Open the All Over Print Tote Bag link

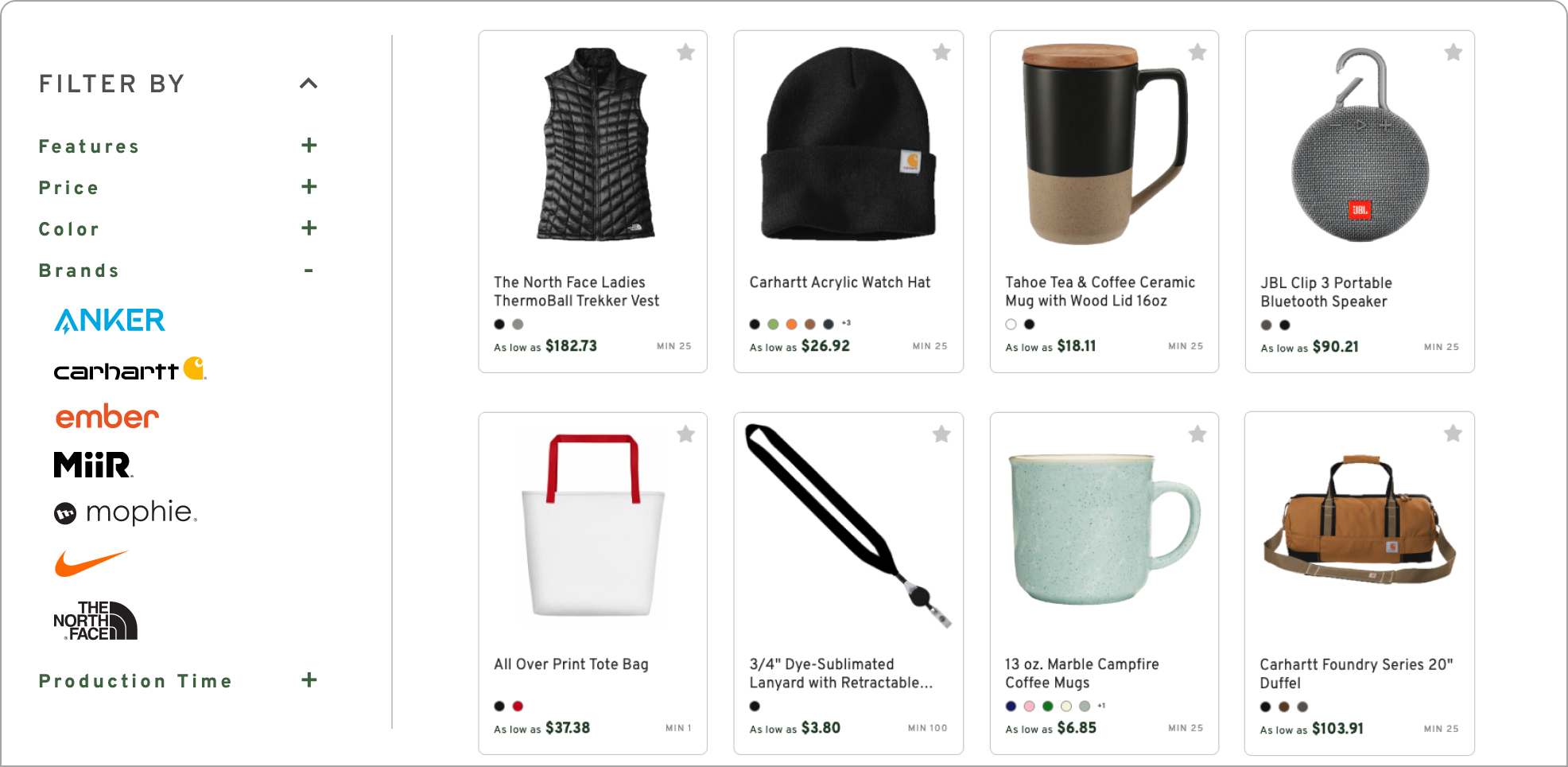571,664
